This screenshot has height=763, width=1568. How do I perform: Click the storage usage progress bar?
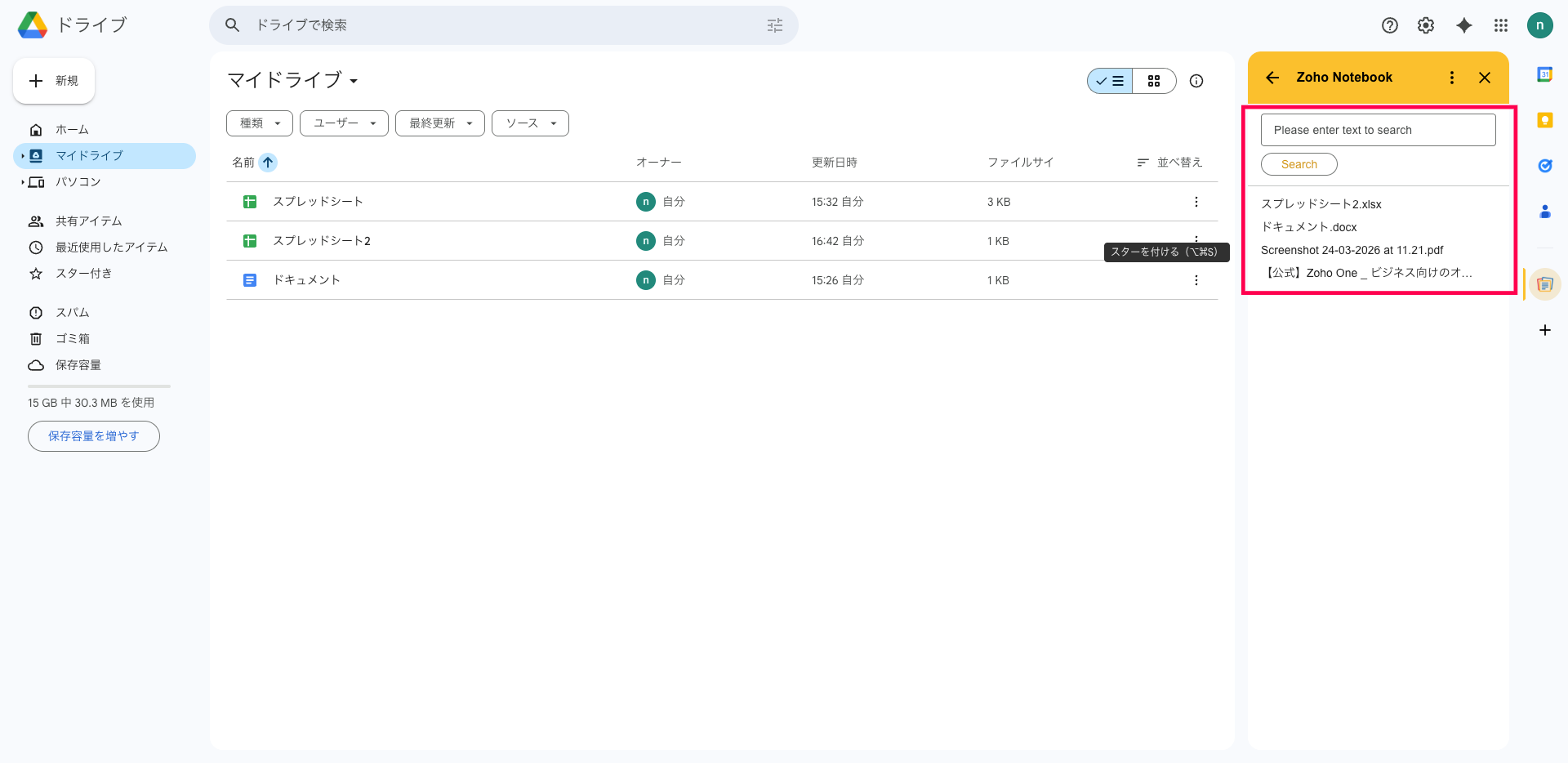99,386
